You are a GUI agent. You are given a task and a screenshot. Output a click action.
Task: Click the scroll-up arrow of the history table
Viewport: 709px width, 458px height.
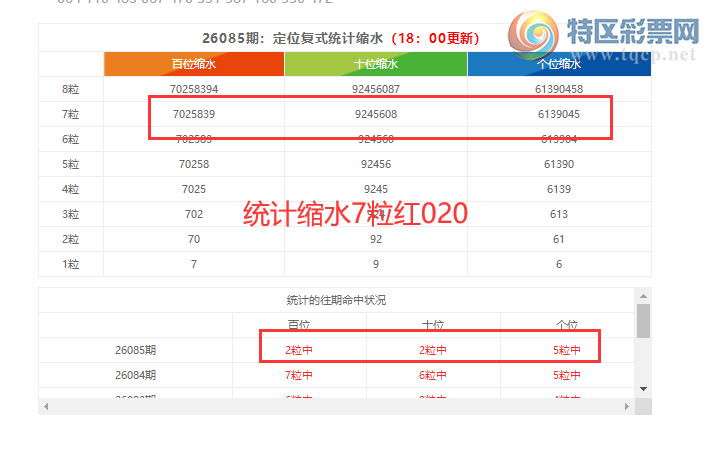[643, 296]
